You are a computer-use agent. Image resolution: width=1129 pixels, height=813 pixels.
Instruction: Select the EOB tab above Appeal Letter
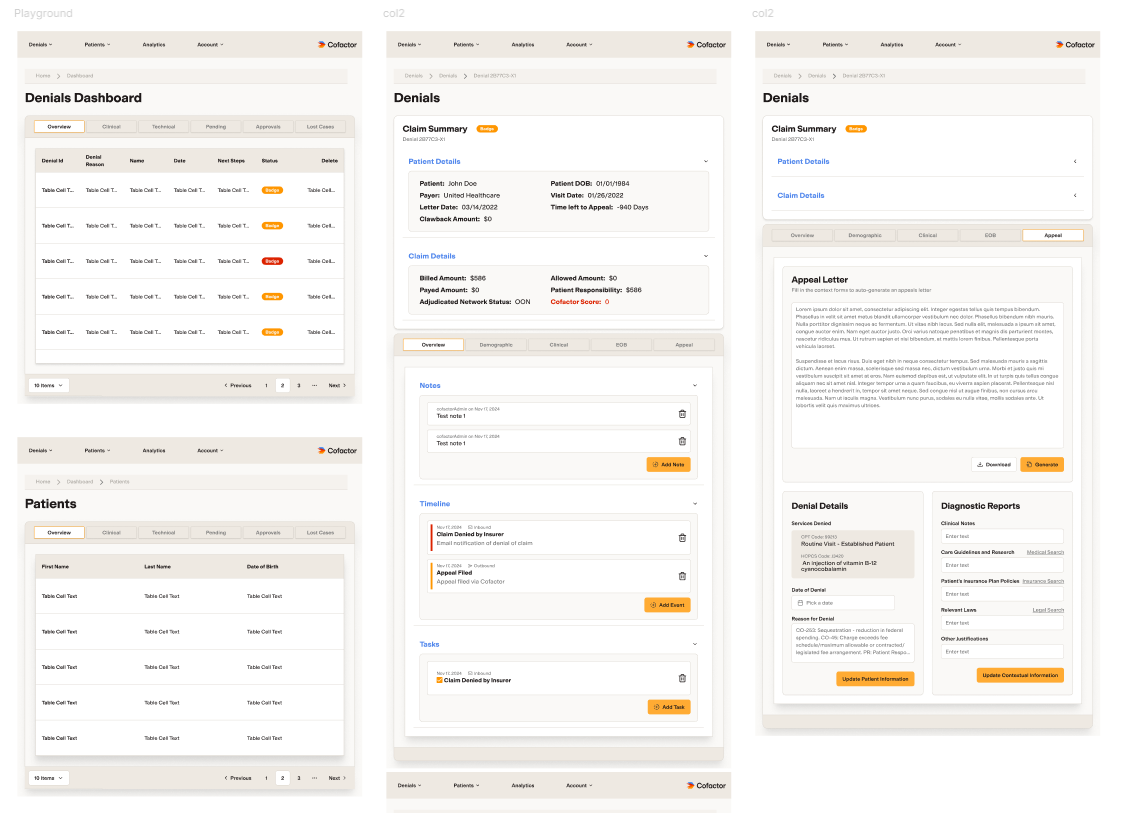(990, 235)
